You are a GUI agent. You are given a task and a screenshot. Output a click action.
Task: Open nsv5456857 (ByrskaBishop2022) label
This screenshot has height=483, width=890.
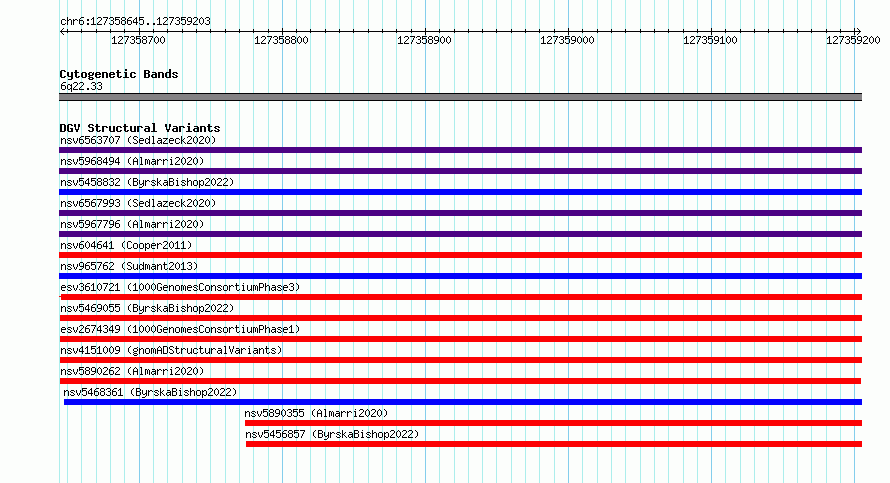pos(332,434)
